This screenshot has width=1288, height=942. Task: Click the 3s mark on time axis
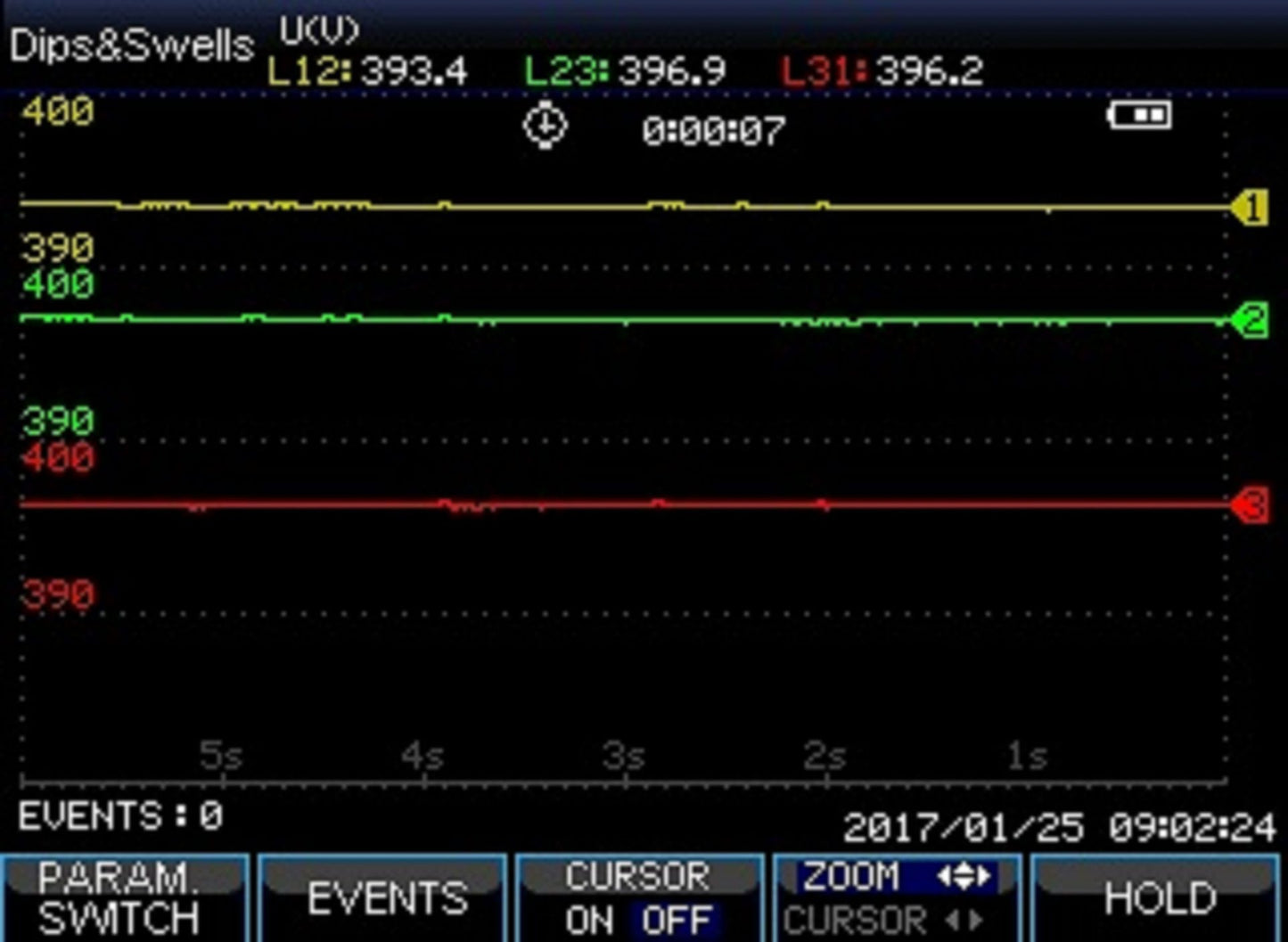623,757
